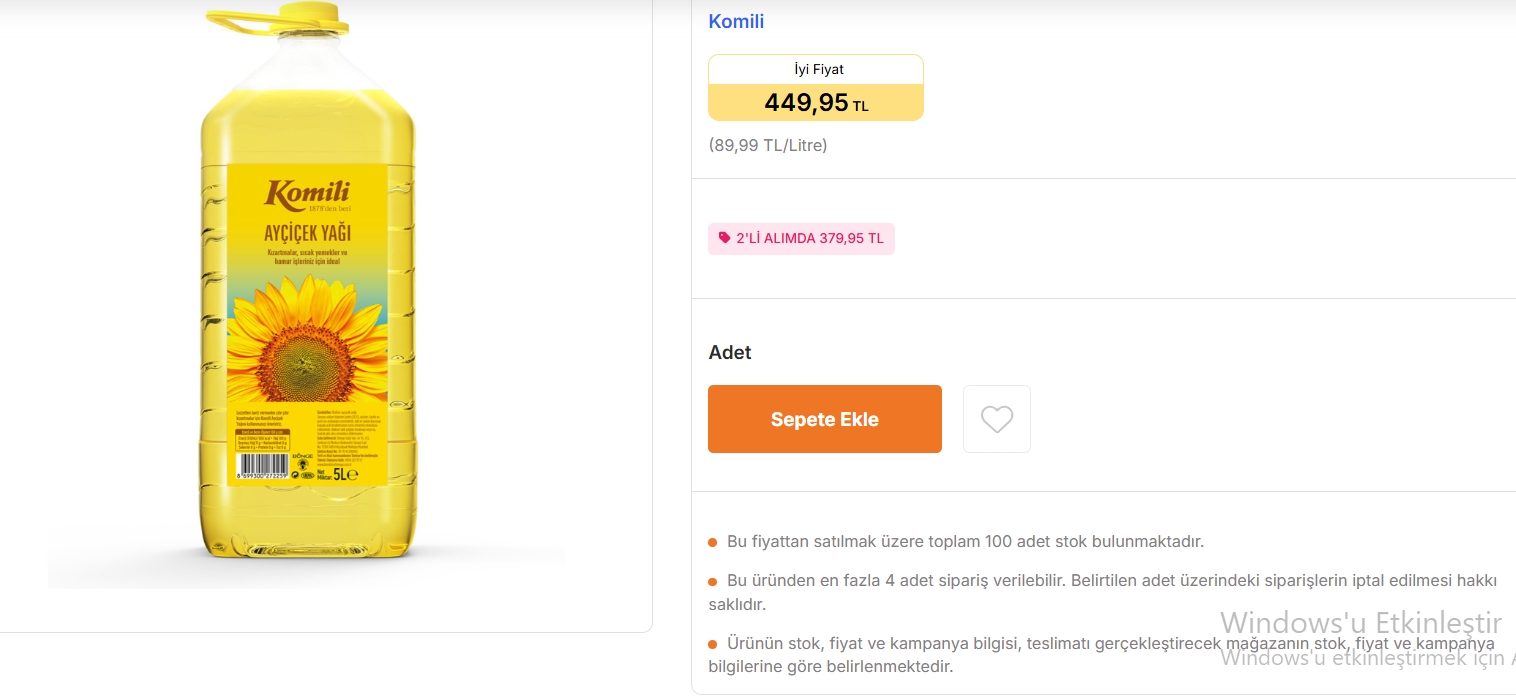The image size is (1516, 698).
Task: Click the Windows'u Etkinleştir watermark
Action: pos(1360,622)
